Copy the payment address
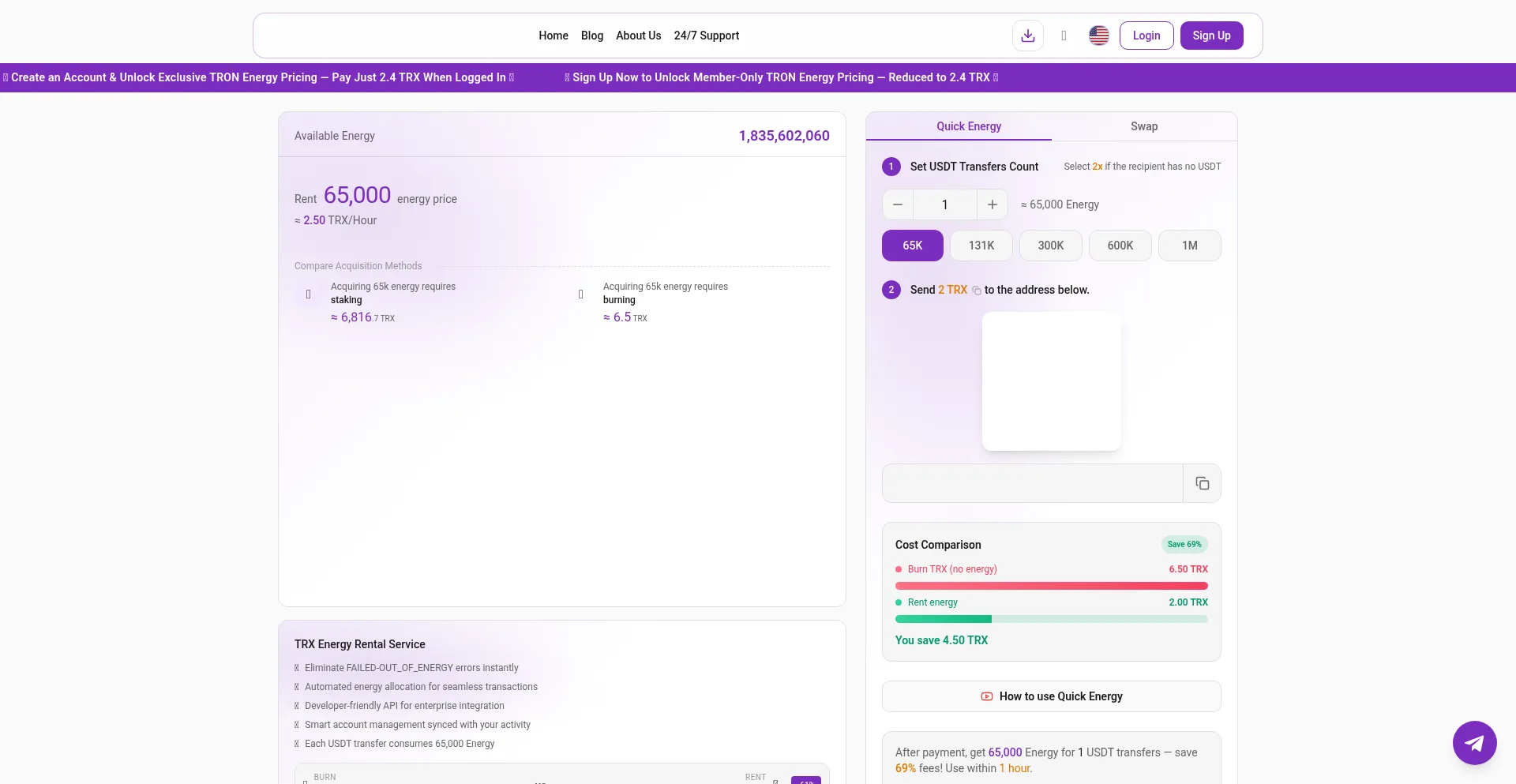1516x784 pixels. 1202,483
